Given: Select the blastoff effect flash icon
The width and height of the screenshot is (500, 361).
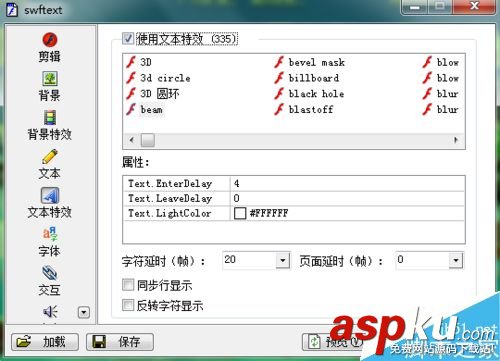Looking at the screenshot, I should point(279,109).
